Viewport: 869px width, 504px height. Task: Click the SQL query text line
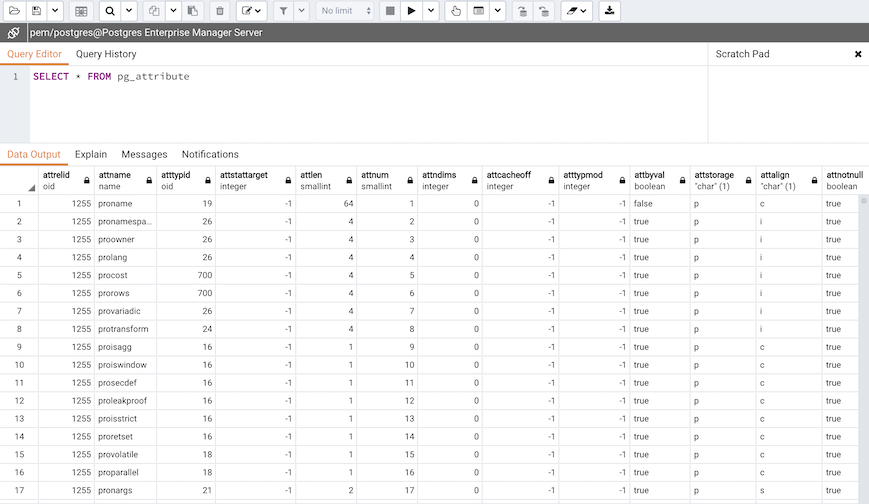pyautogui.click(x=111, y=77)
